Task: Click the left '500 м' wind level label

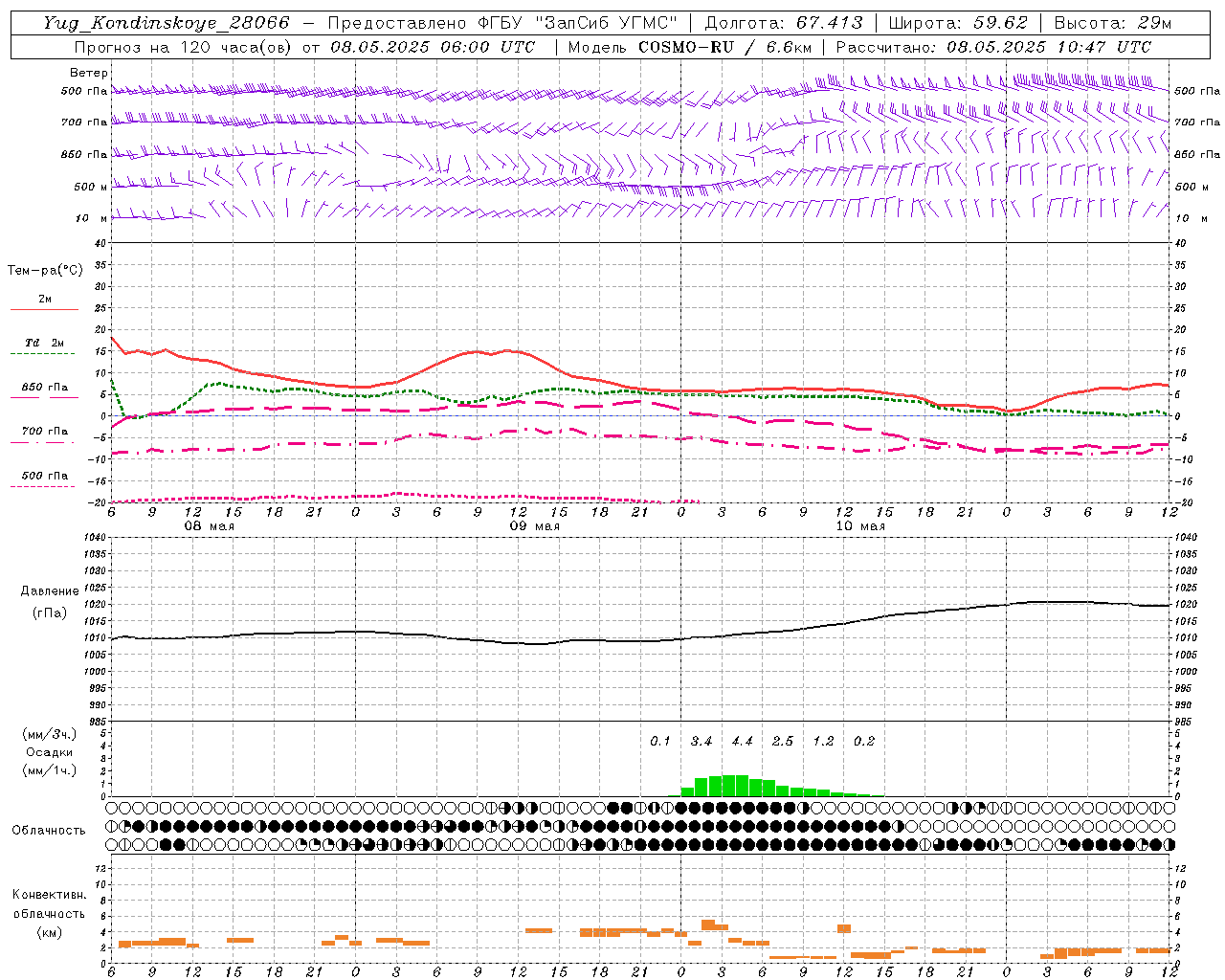Action: point(91,187)
